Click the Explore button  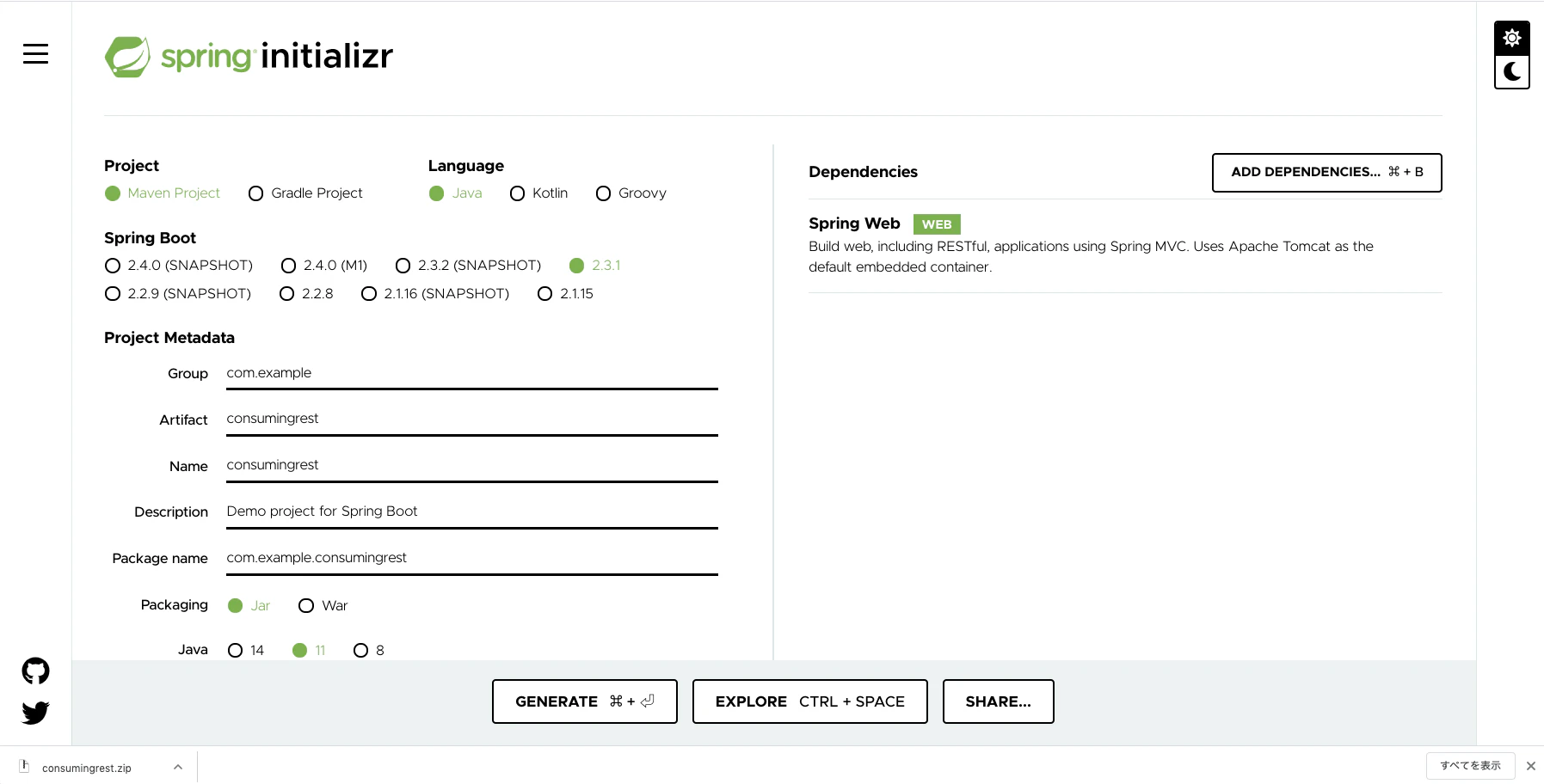(810, 701)
